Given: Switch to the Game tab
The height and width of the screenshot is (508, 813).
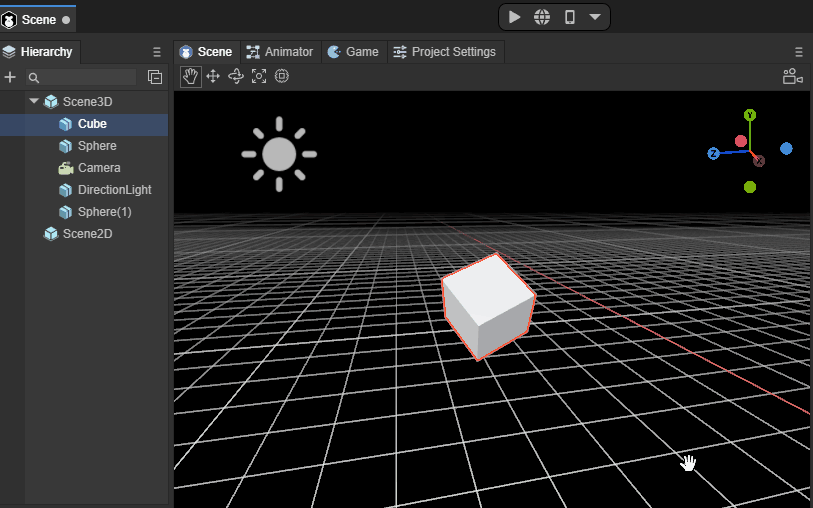Looking at the screenshot, I should 353,52.
